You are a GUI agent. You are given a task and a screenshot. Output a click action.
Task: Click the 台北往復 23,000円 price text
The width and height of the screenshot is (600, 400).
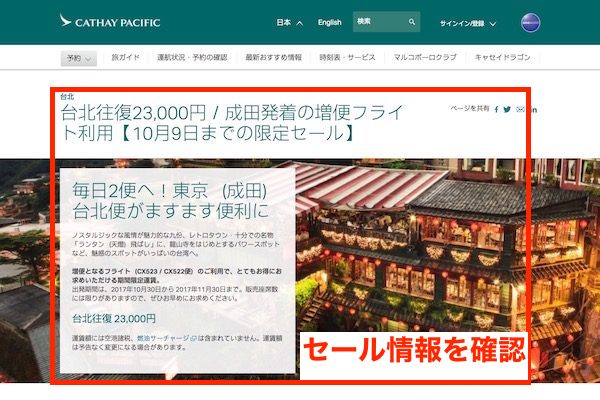click(x=114, y=318)
